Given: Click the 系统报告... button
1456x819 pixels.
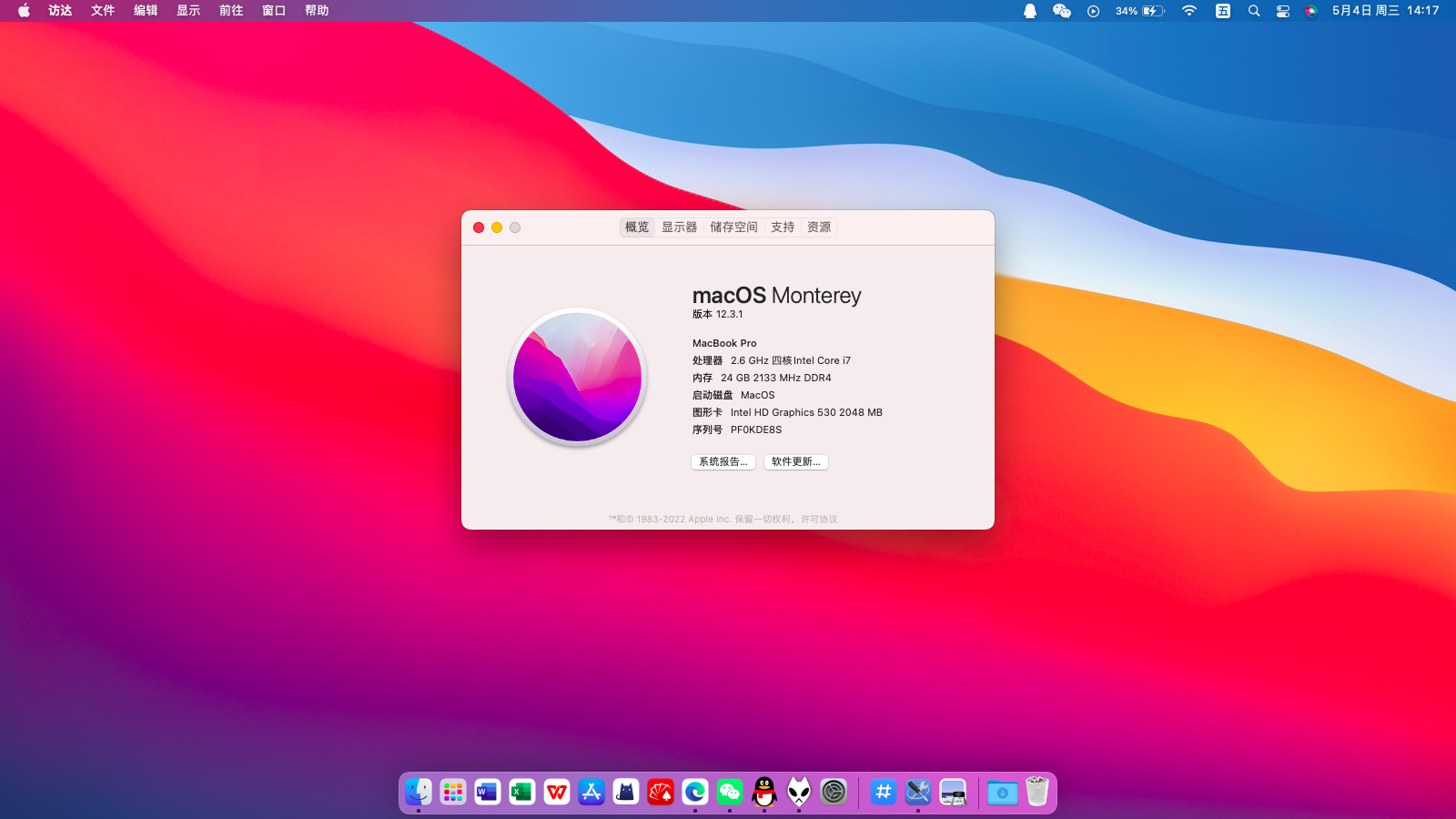Looking at the screenshot, I should pos(723,462).
